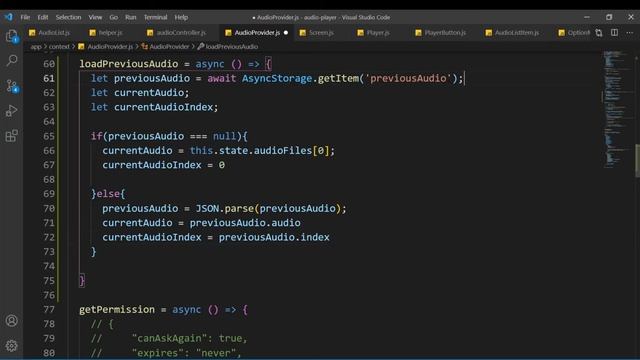Open the Manage gear icon
This screenshot has width=640, height=360.
pyautogui.click(x=12, y=346)
